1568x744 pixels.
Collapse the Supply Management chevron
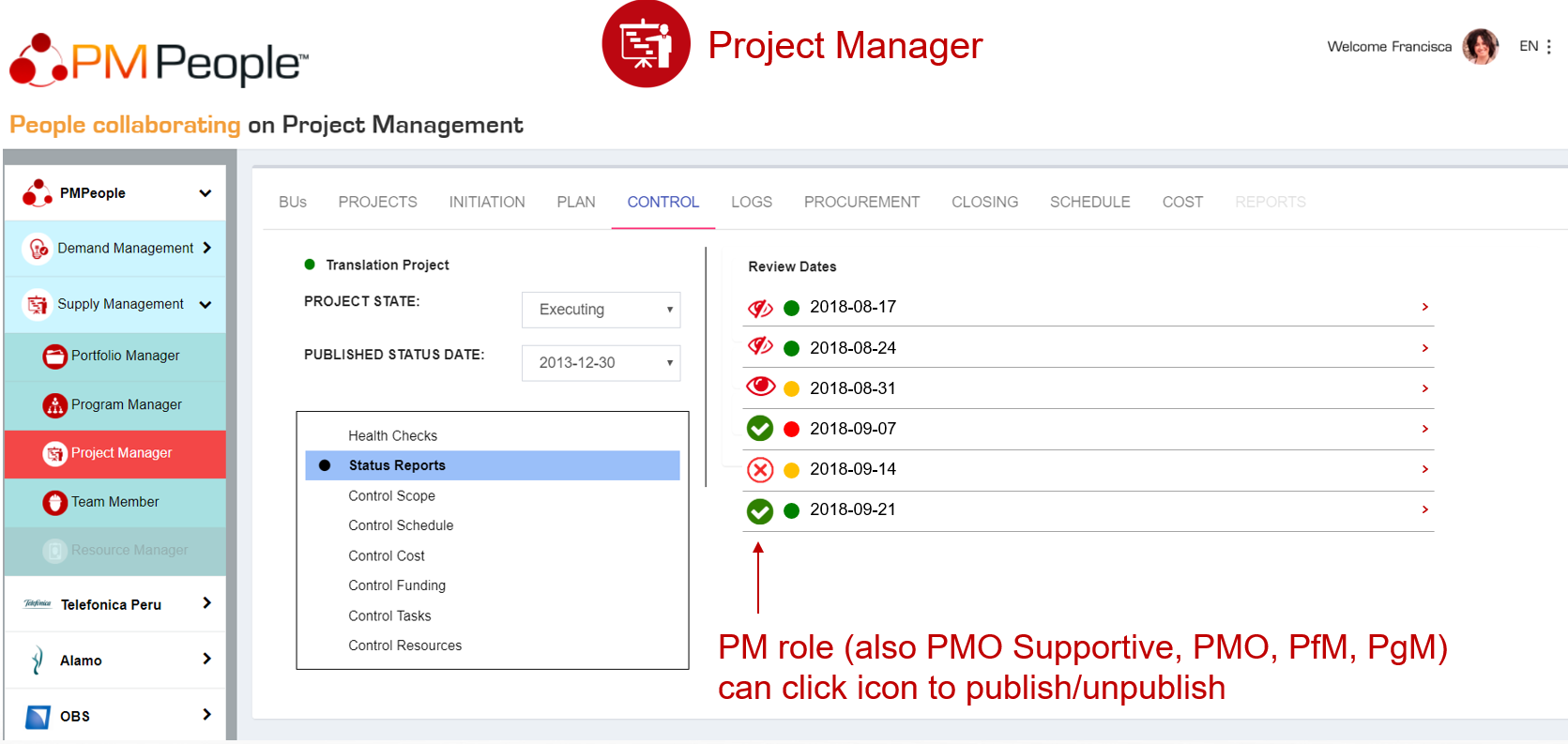point(206,304)
